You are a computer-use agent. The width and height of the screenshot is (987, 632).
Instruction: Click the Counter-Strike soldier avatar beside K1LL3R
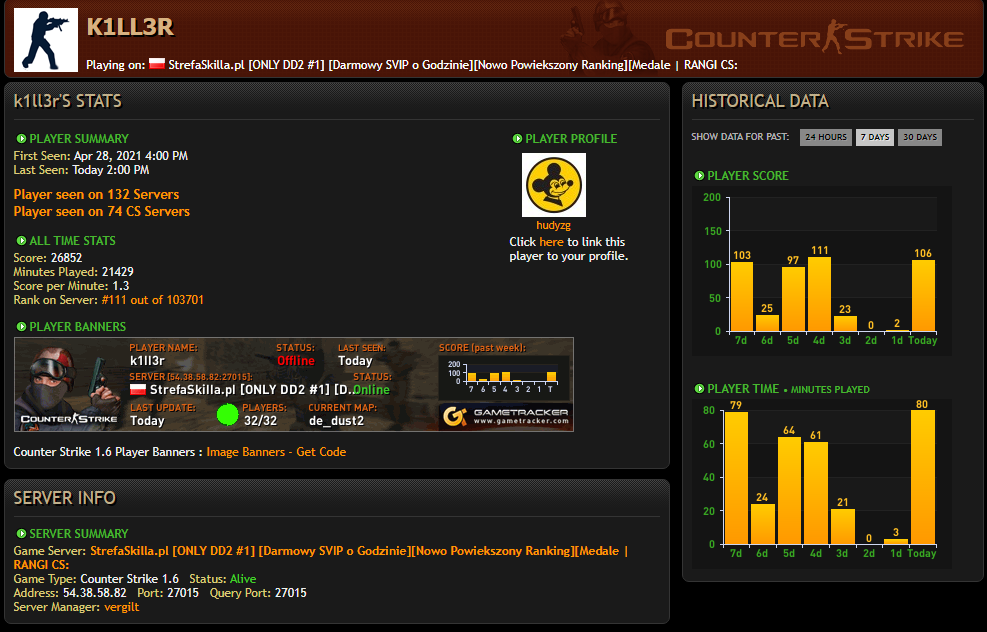pos(45,40)
